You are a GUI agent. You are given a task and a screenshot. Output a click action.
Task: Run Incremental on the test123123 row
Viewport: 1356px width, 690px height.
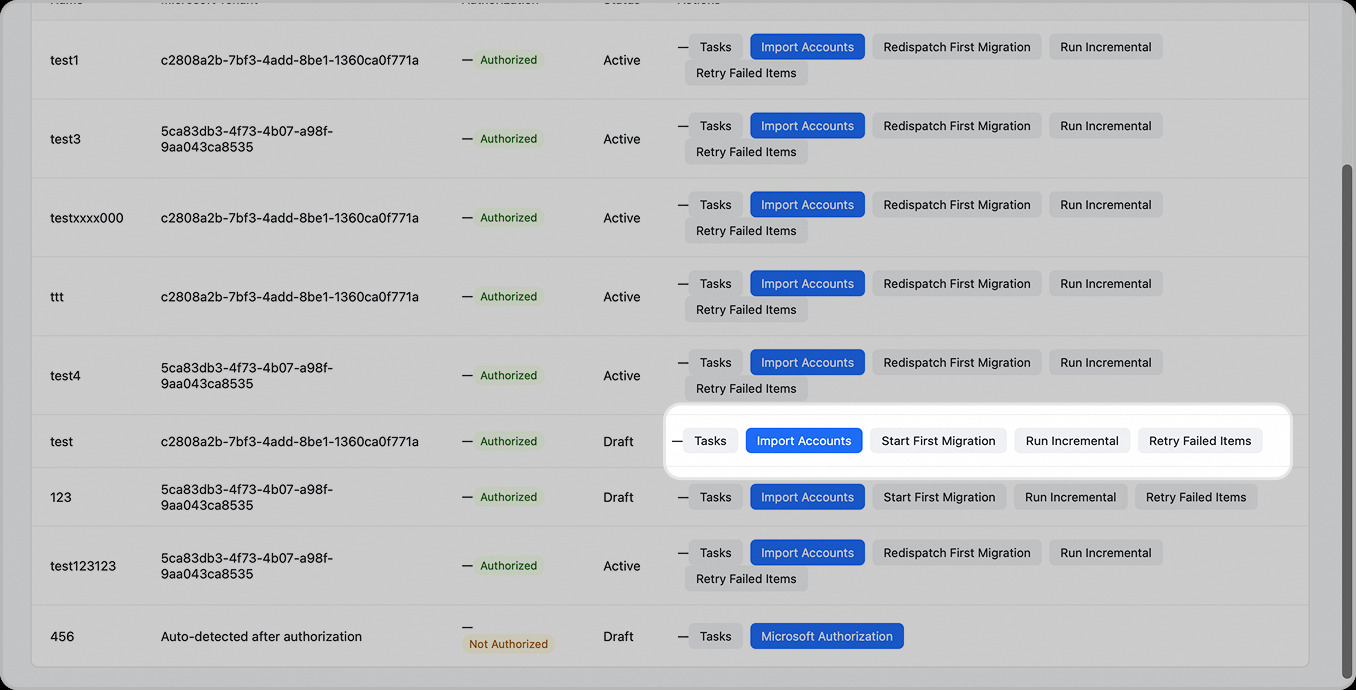click(x=1106, y=553)
